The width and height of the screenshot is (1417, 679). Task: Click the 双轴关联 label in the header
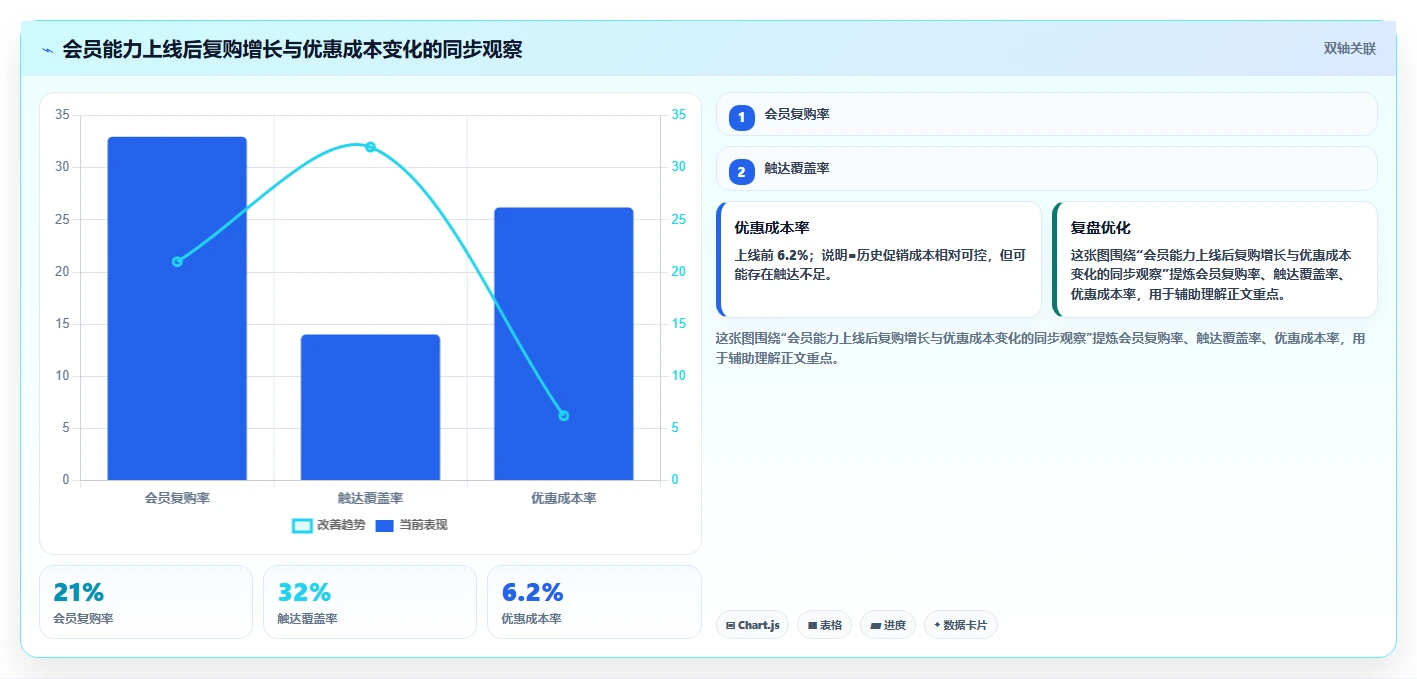(x=1350, y=48)
